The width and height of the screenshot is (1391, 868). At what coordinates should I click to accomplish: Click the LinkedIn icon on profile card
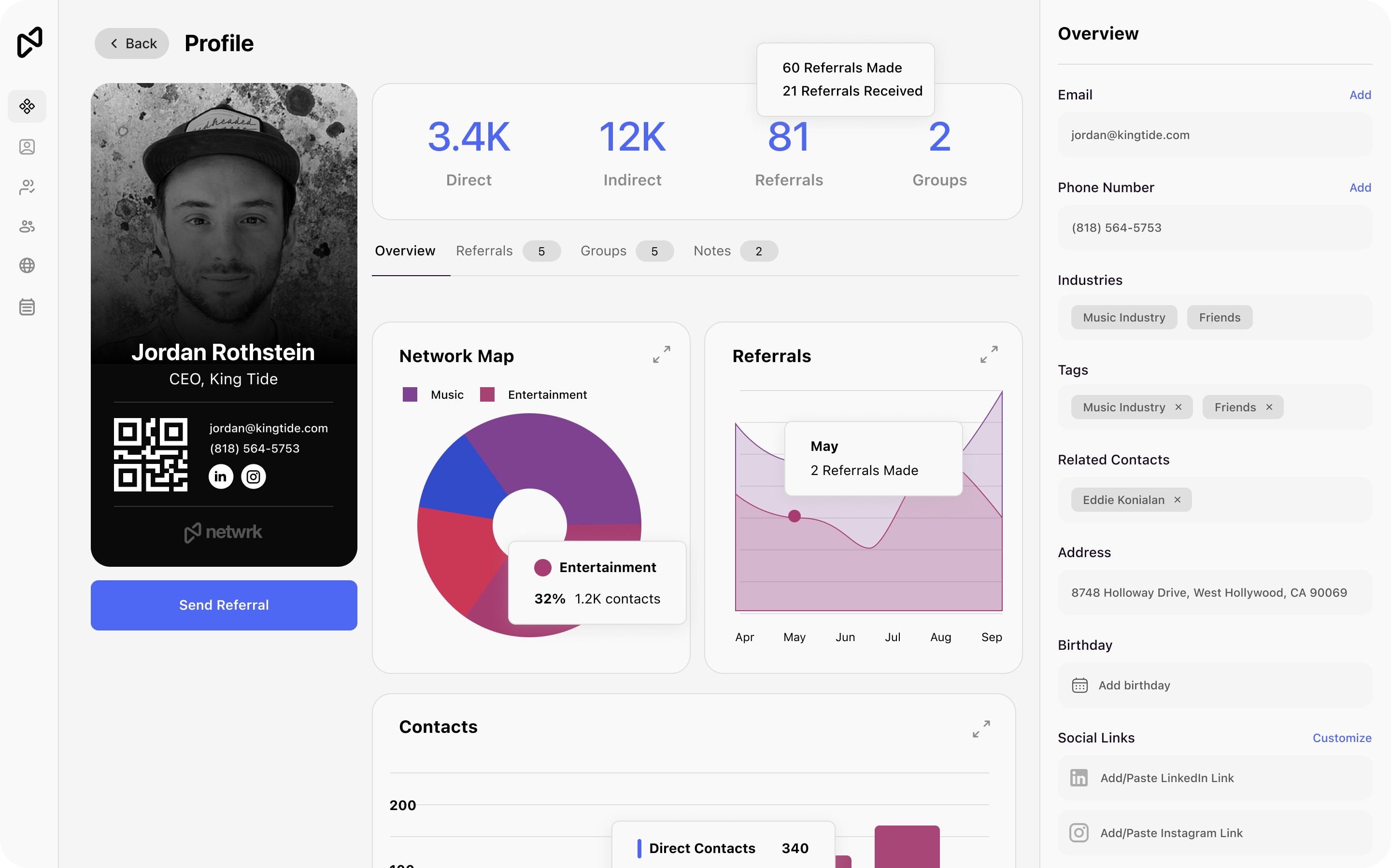coord(221,476)
